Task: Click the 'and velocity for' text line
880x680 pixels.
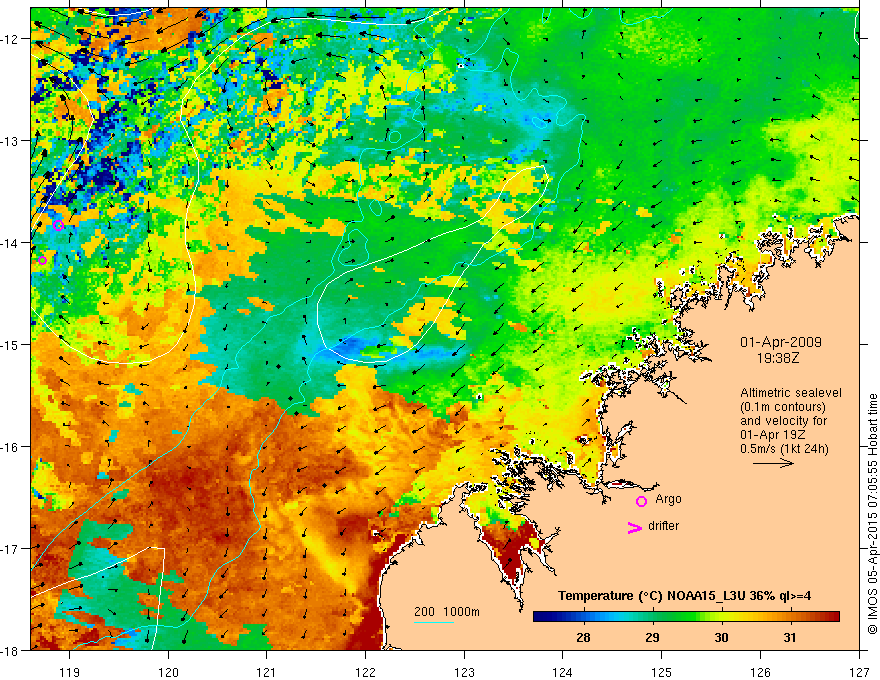Action: [x=783, y=420]
